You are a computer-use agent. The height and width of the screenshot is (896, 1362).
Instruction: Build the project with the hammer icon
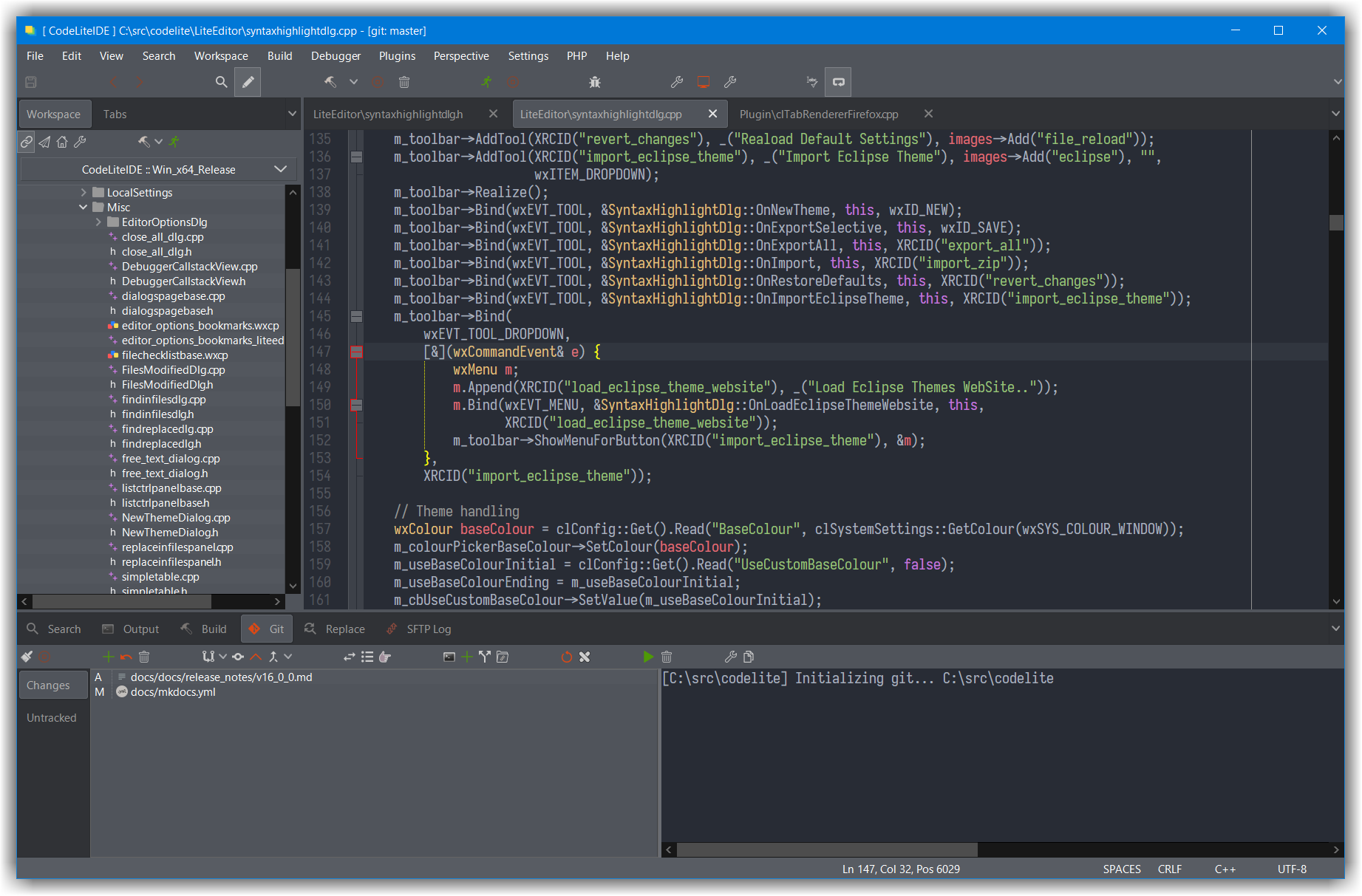point(331,82)
